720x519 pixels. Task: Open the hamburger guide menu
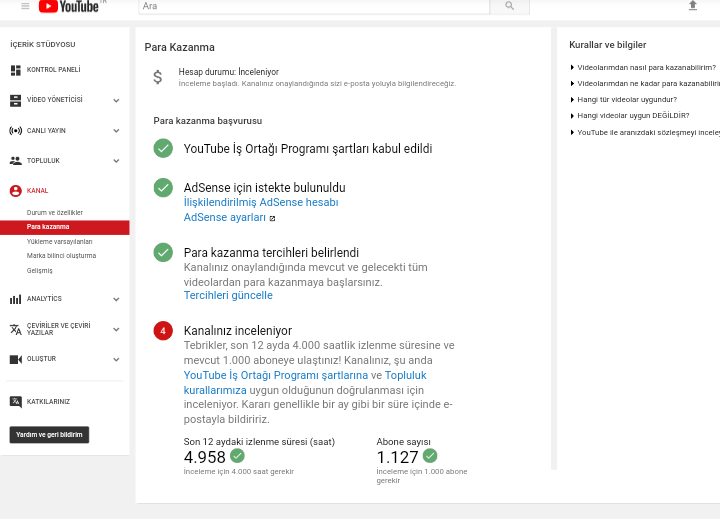pyautogui.click(x=25, y=6)
